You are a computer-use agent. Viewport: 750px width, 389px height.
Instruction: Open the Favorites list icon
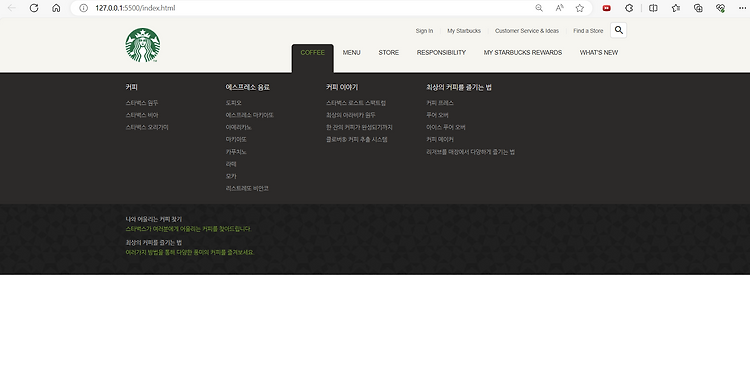675,8
